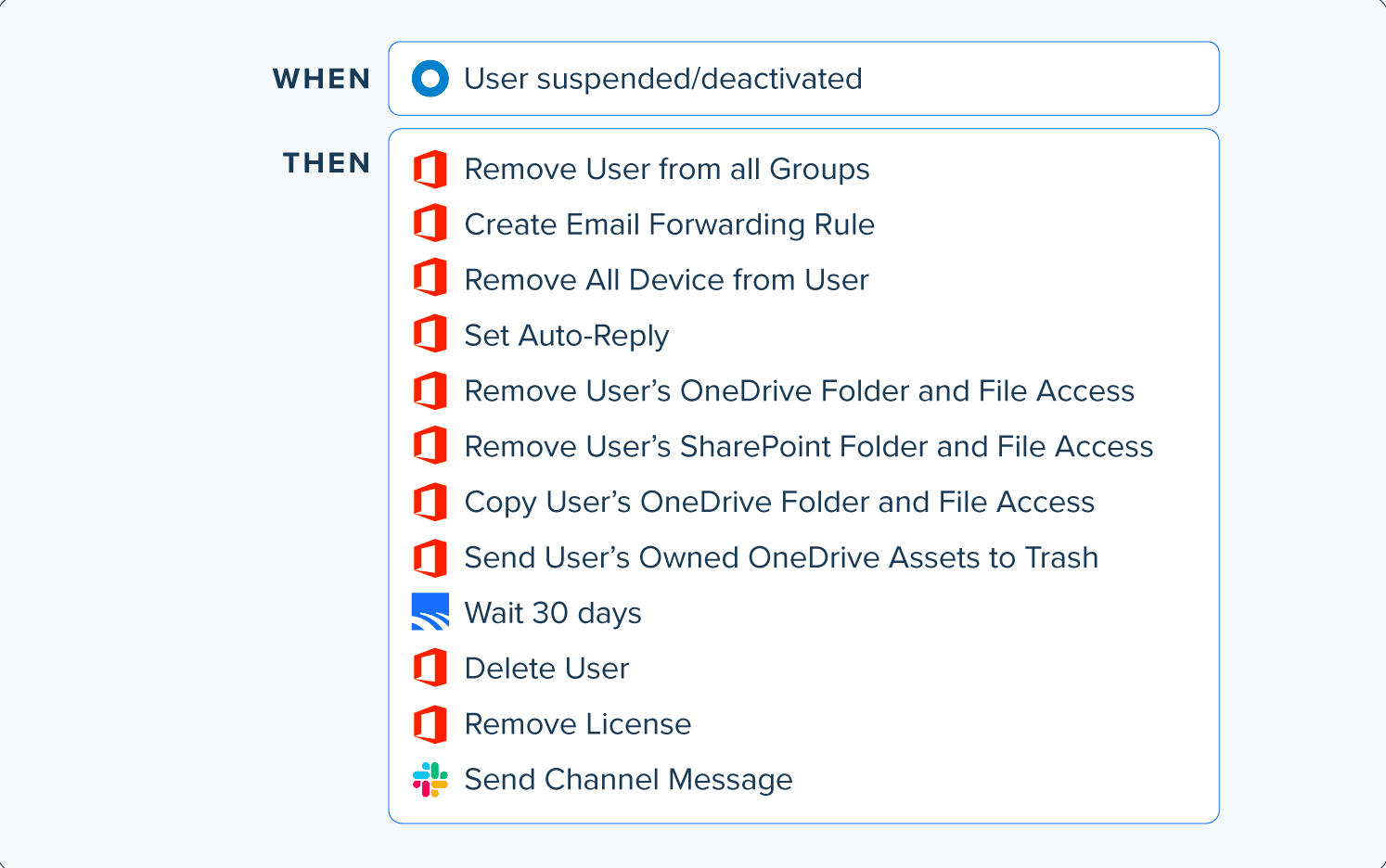Click Office icon next to Remove User from all Groups
This screenshot has width=1386, height=868.
430,170
